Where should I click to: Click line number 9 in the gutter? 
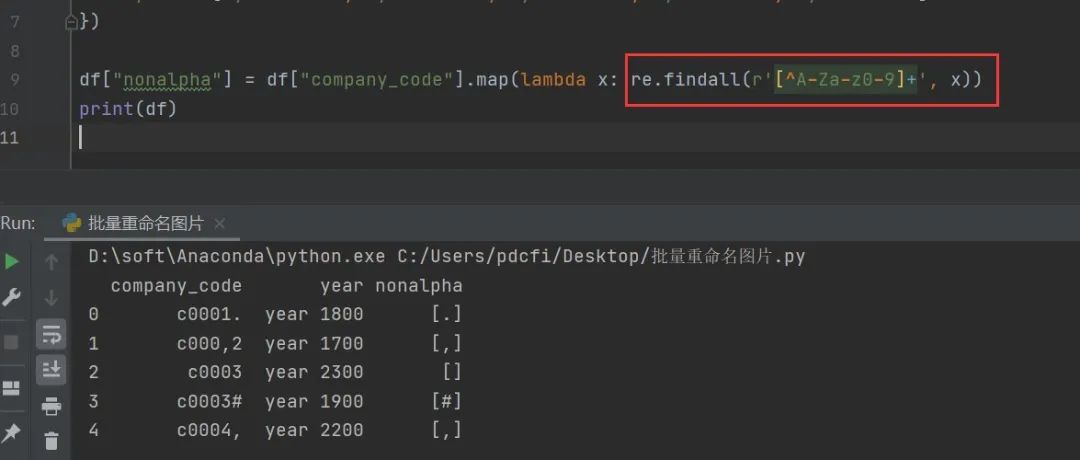(14, 80)
